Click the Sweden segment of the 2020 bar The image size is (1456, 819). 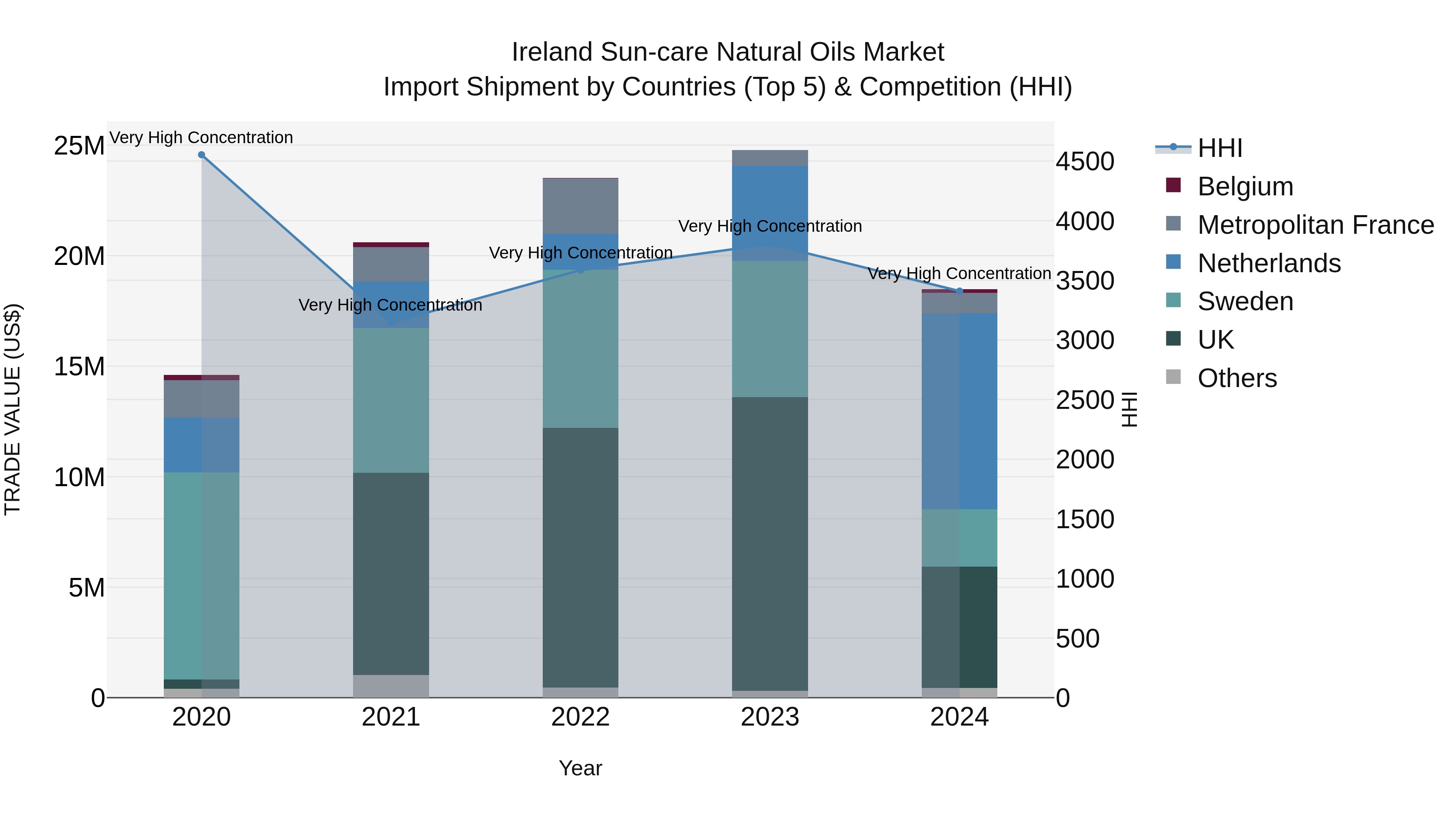[201, 576]
